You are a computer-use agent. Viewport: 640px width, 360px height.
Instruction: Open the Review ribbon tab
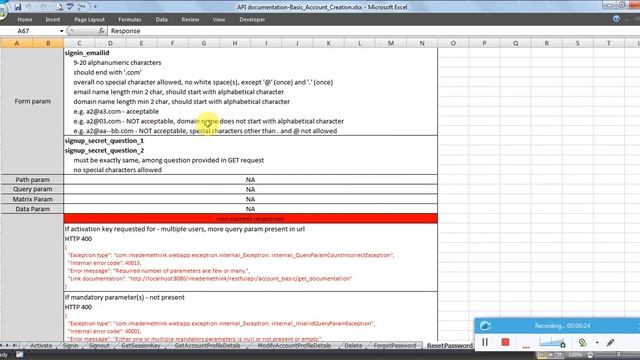190,20
